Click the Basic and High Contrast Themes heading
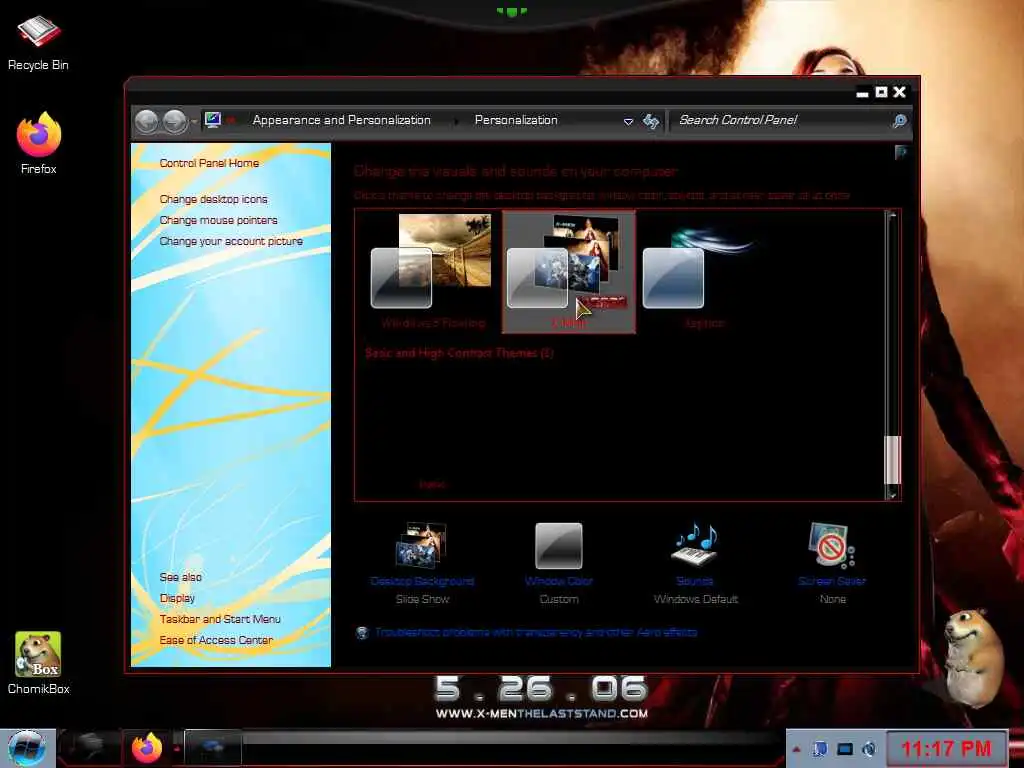This screenshot has height=768, width=1024. [459, 353]
